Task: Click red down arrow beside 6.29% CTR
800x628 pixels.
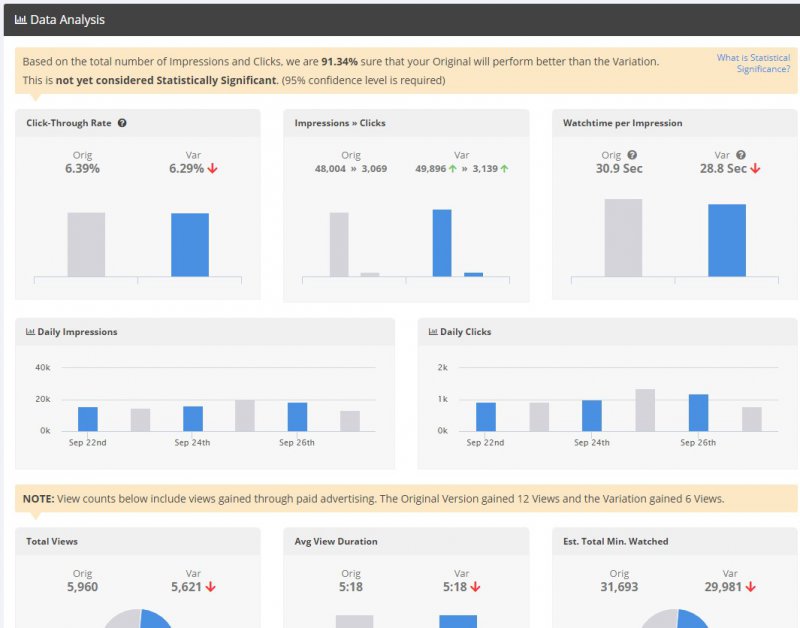Action: pos(213,169)
